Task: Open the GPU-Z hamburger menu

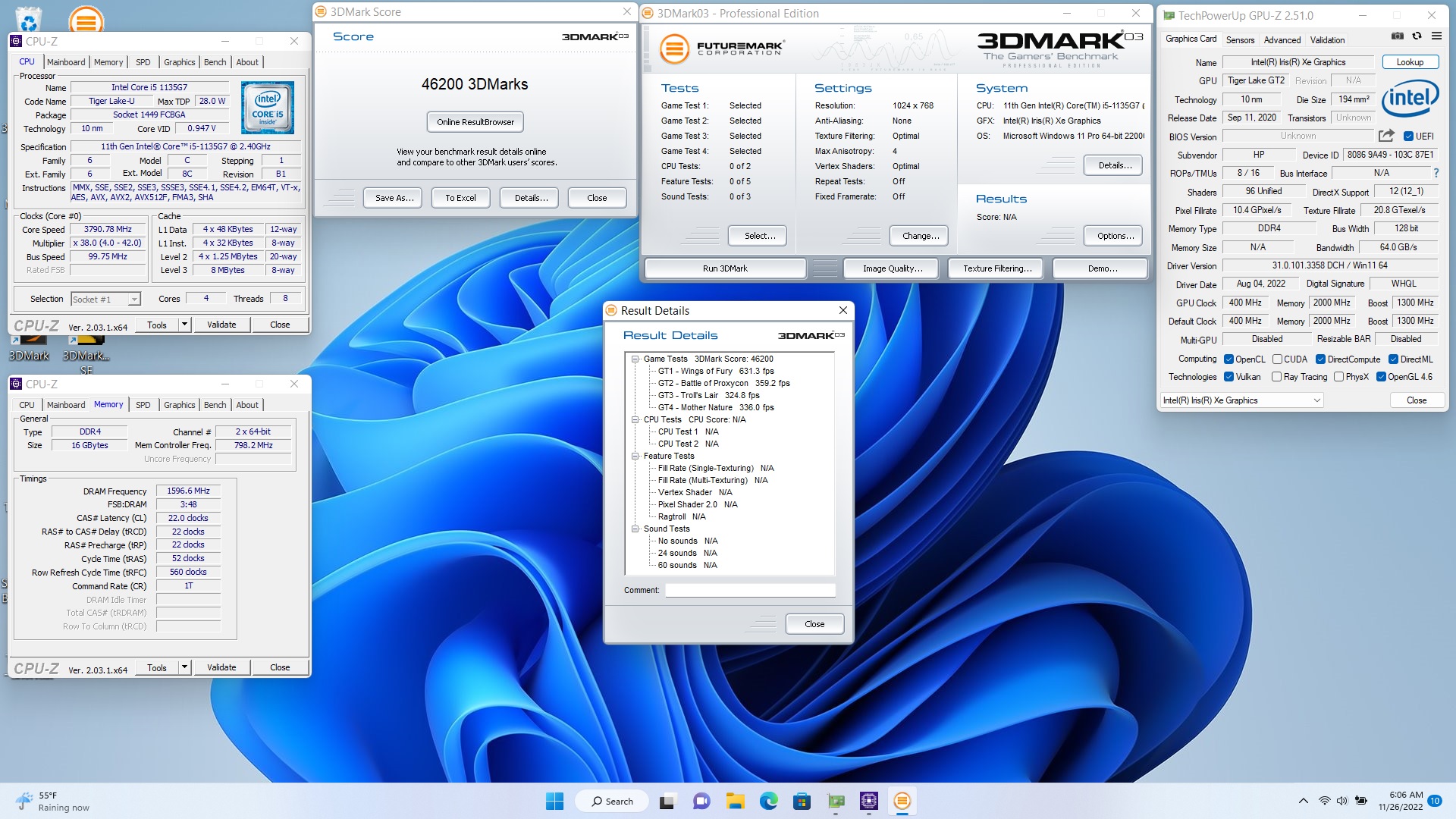Action: click(x=1436, y=36)
